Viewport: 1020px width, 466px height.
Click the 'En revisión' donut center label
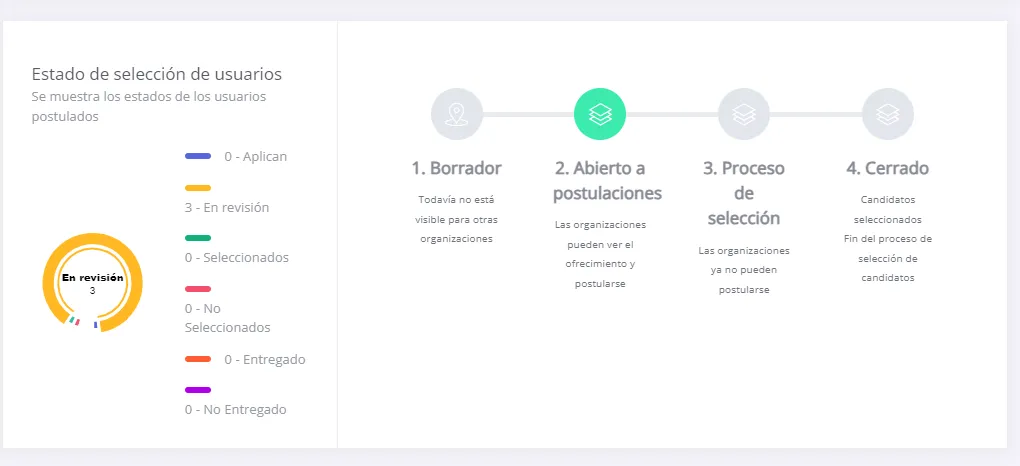(x=93, y=278)
